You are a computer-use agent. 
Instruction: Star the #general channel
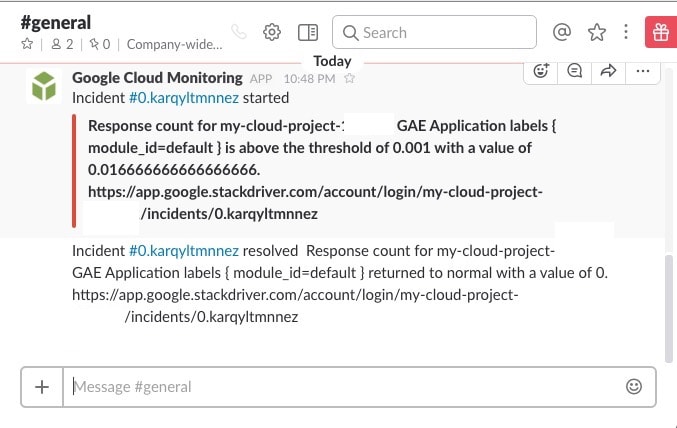tap(27, 44)
